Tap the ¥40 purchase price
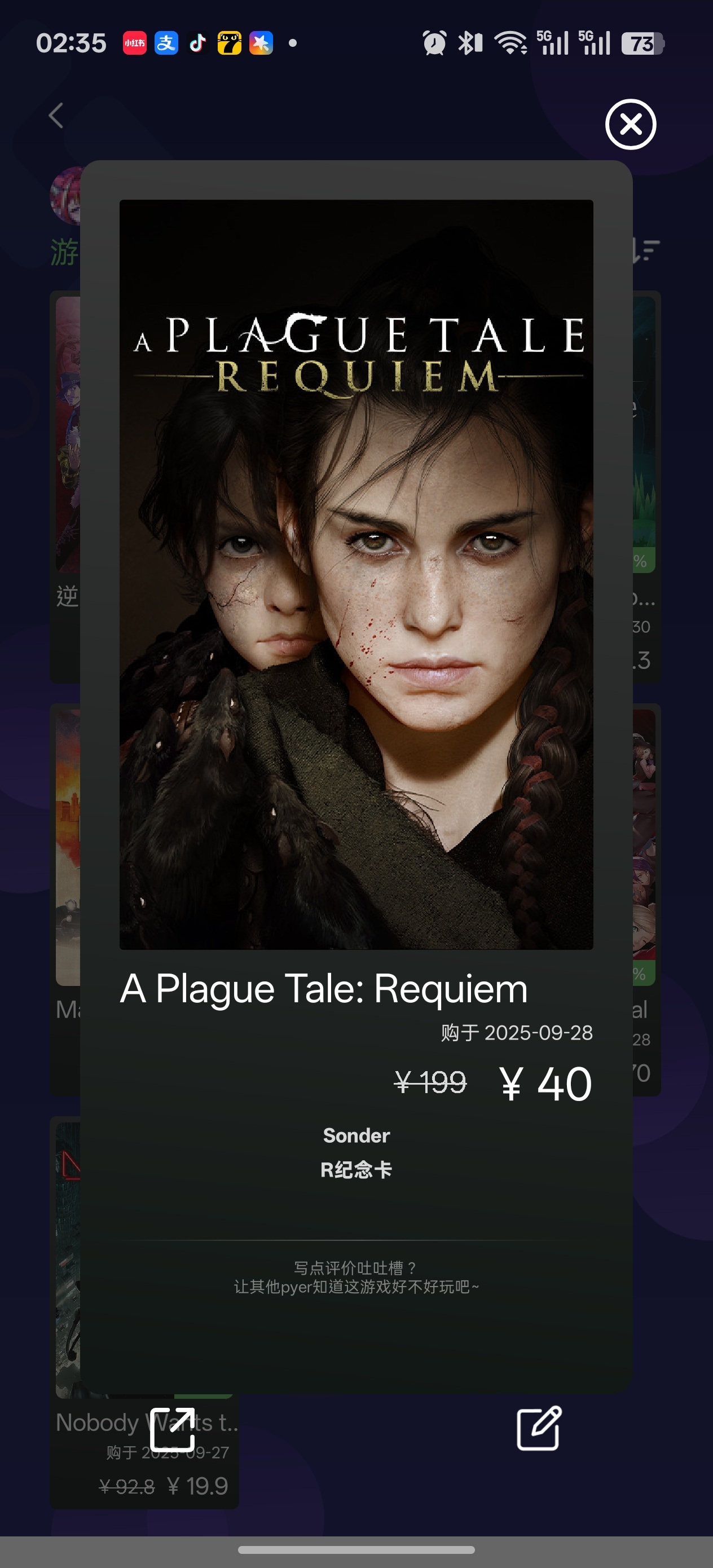Screen dimensions: 713x1568 pos(545,1084)
